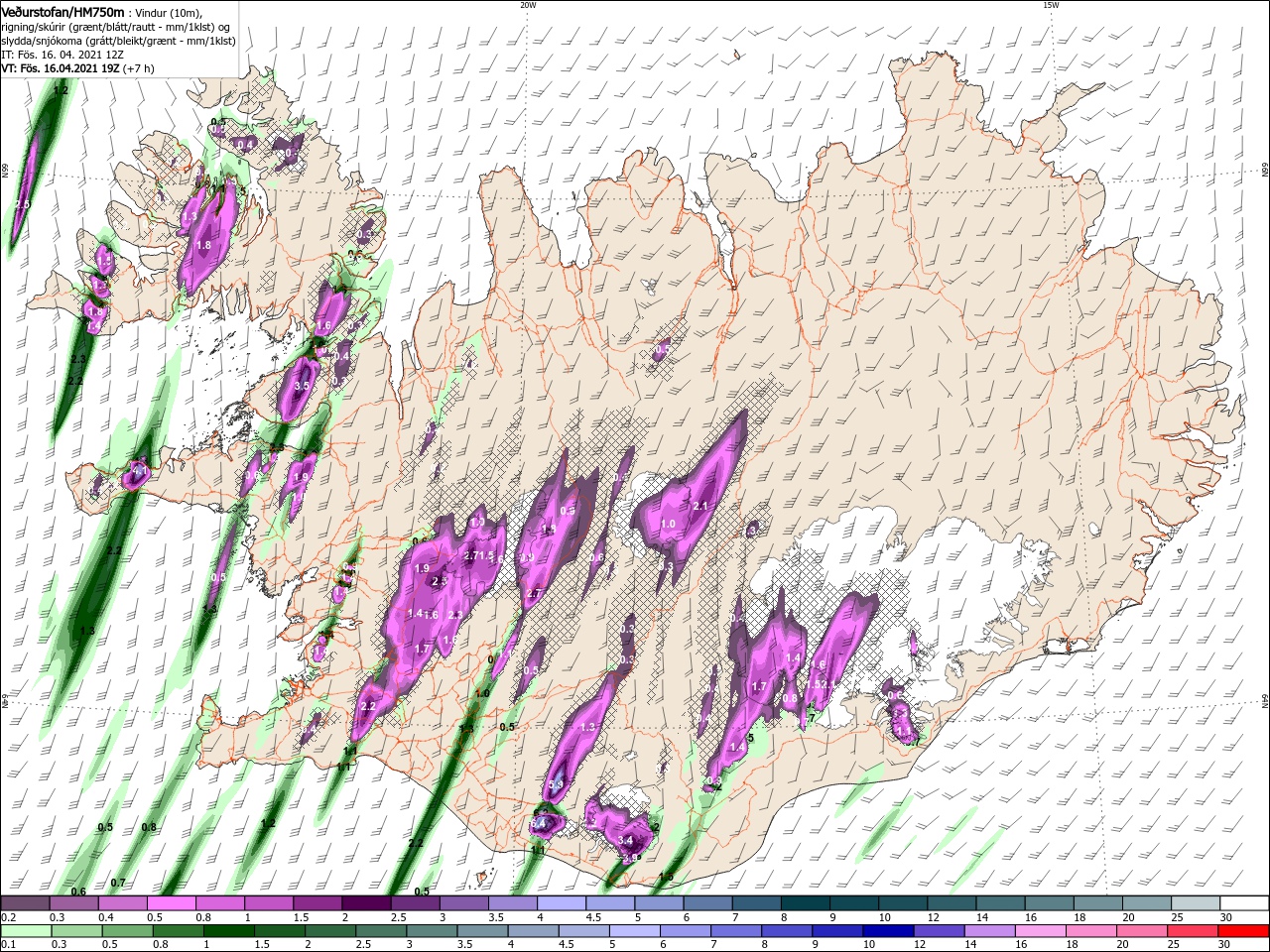Pick the lavender snow swatch between 4 and 4.5

560,903
